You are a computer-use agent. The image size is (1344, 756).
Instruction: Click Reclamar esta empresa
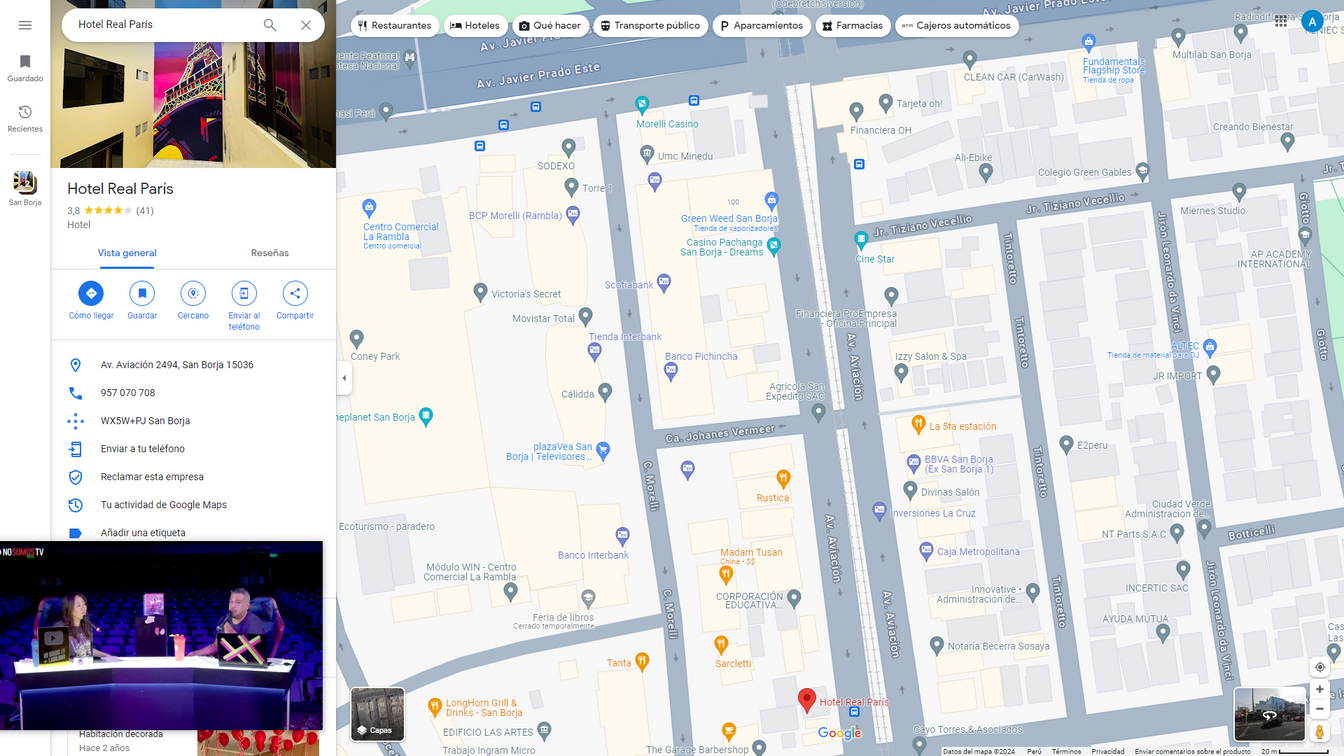(193, 477)
